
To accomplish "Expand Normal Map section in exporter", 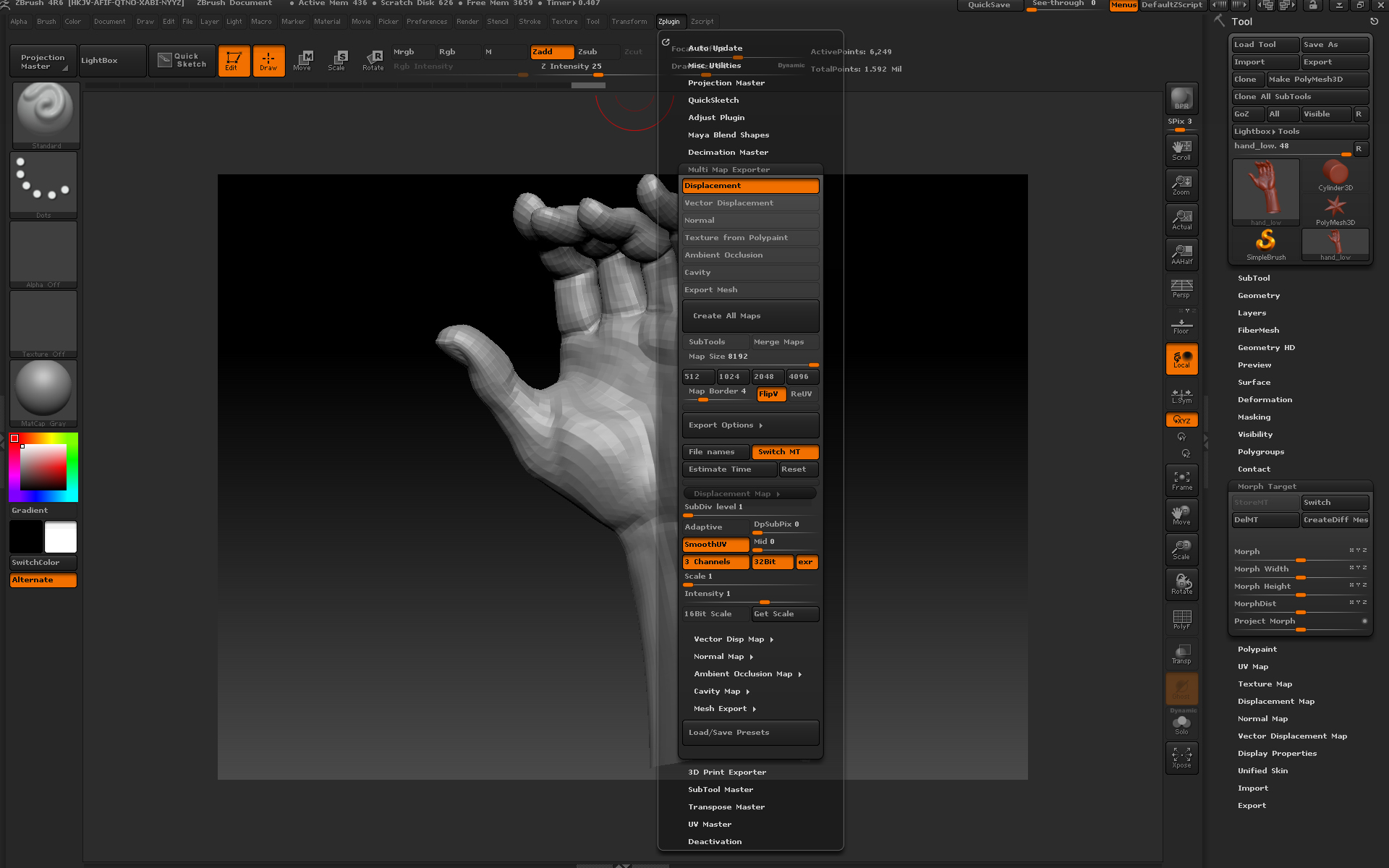I will click(x=723, y=657).
